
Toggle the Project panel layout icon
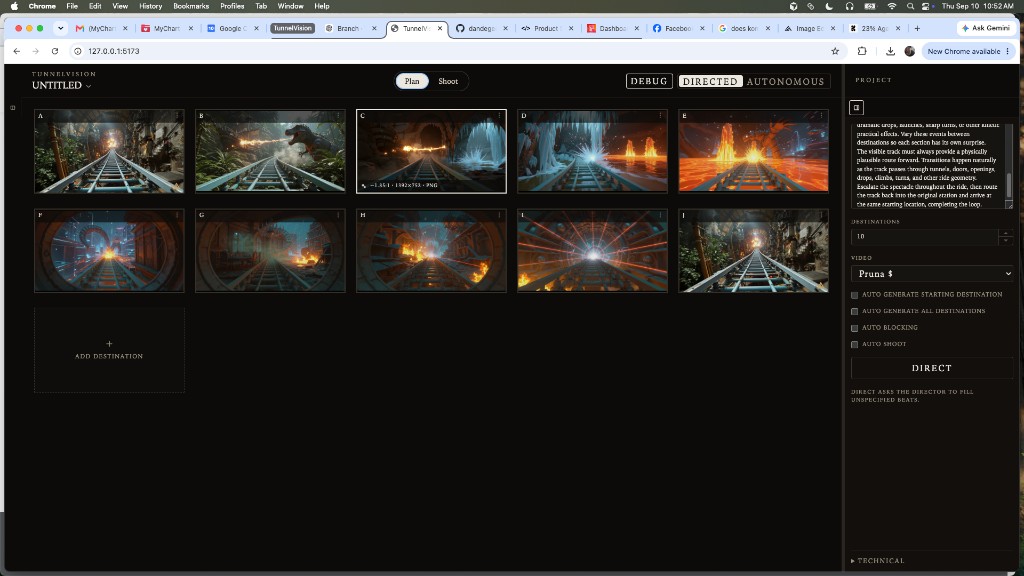coord(856,108)
